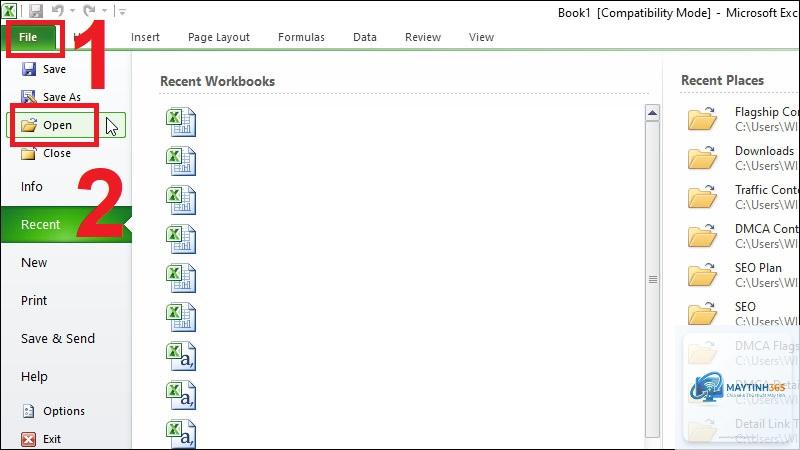Click the Redo arrow in quick access toolbar
The height and width of the screenshot is (450, 800).
pos(89,11)
